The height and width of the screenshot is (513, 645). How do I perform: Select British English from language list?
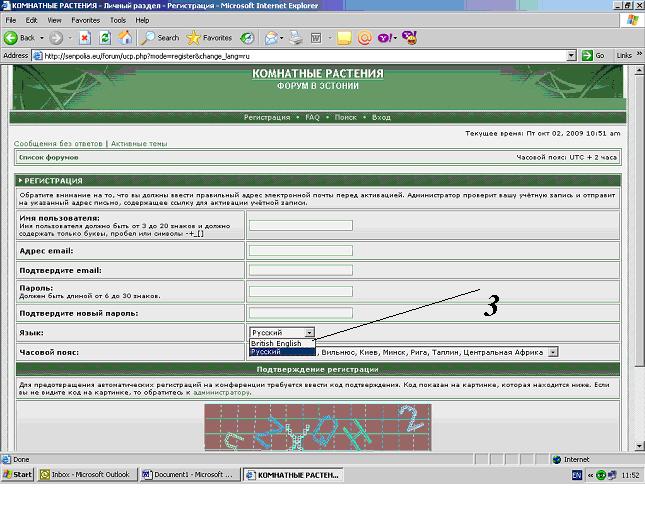[x=276, y=343]
